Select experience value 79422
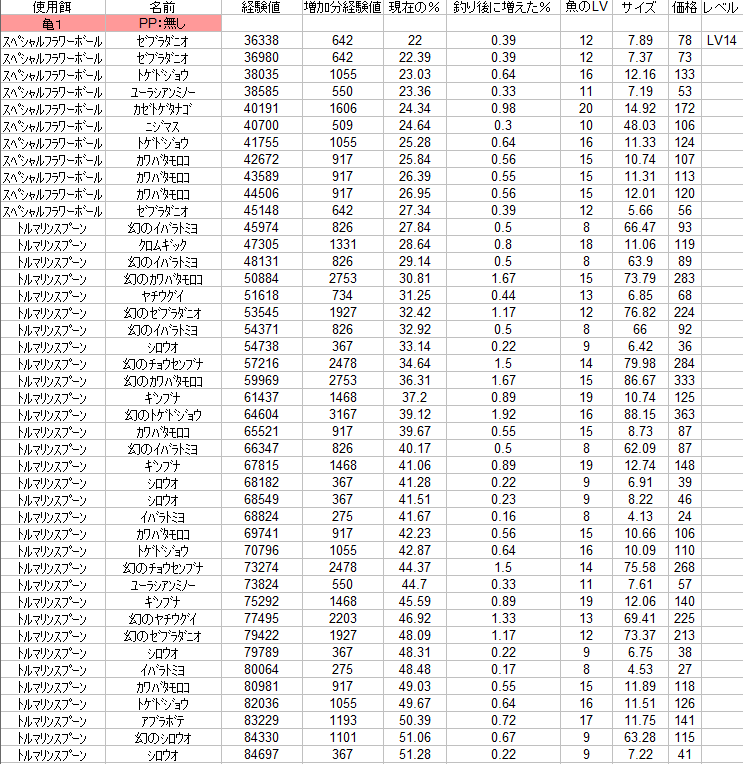743x764 pixels. click(x=261, y=636)
